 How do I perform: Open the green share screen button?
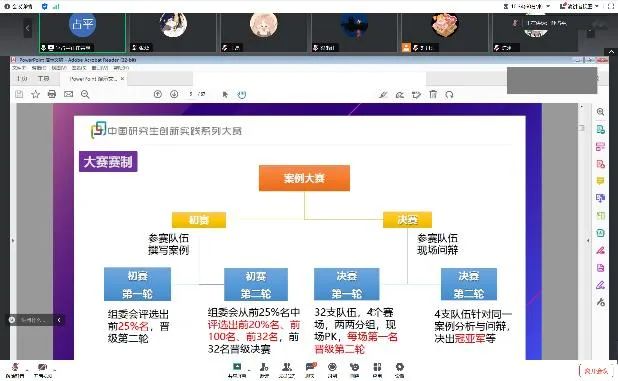(x=237, y=370)
